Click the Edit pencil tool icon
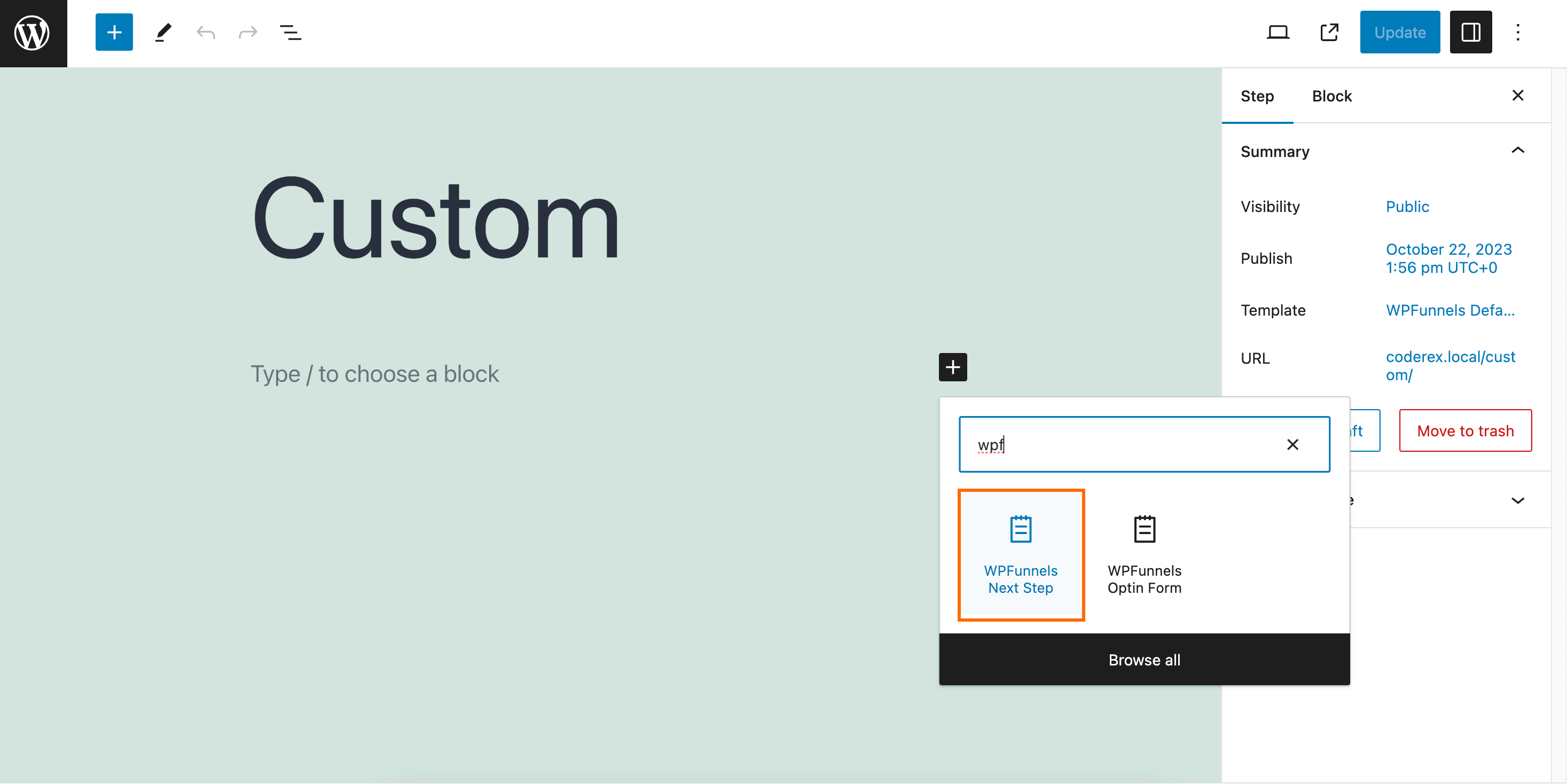 [x=162, y=31]
